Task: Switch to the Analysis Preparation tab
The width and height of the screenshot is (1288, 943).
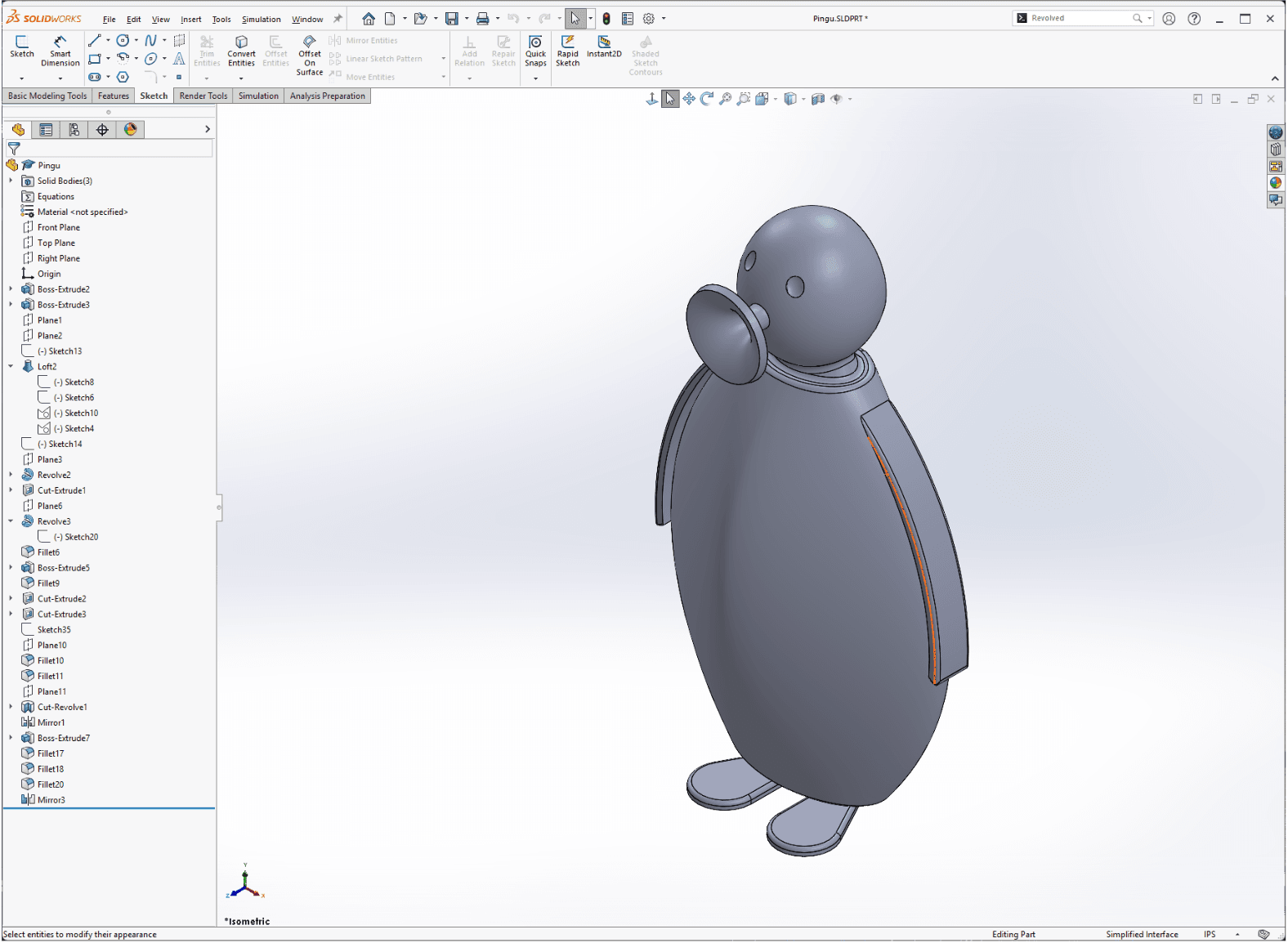Action: [328, 96]
